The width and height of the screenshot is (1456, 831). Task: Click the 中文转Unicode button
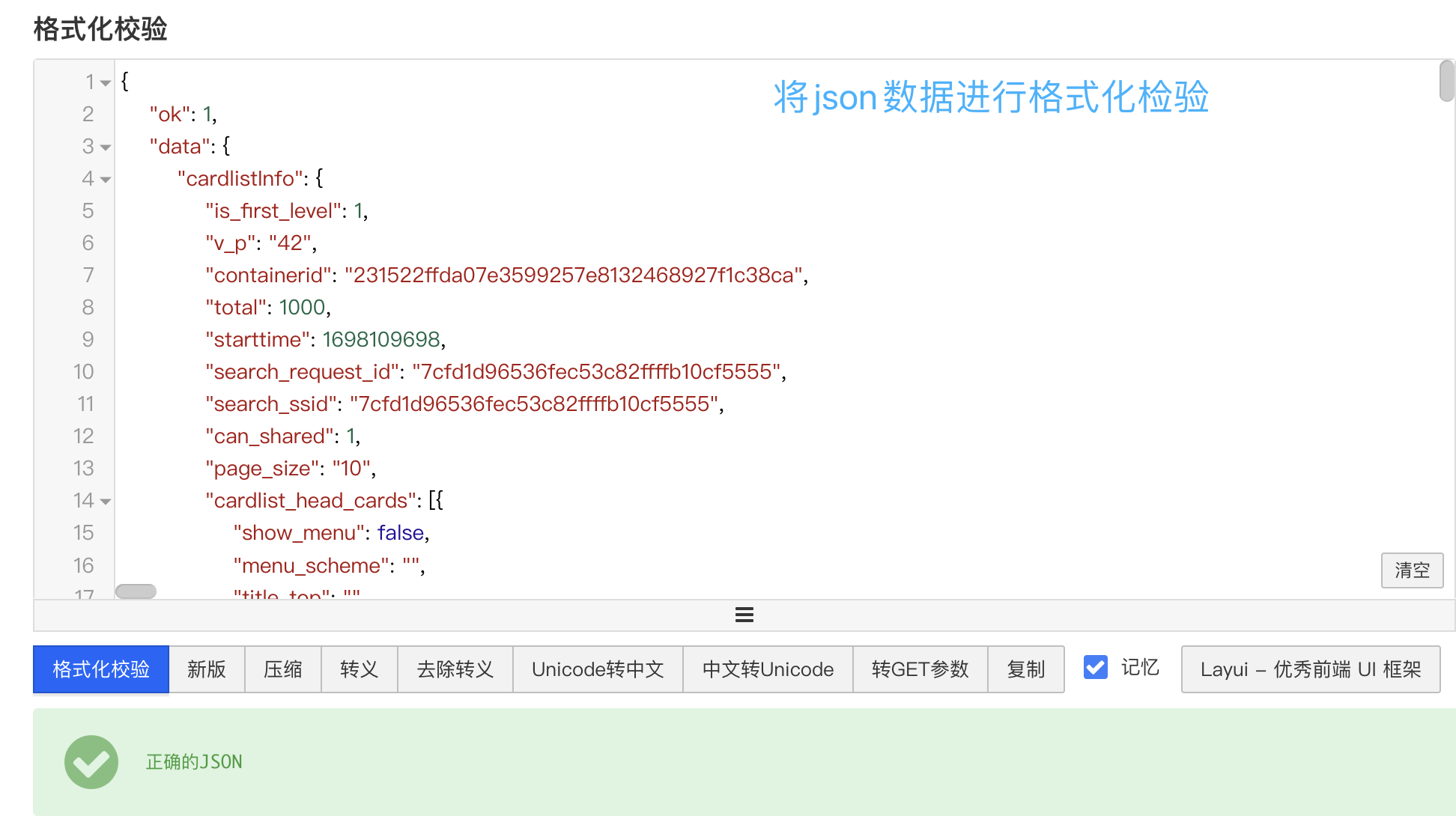coord(768,669)
